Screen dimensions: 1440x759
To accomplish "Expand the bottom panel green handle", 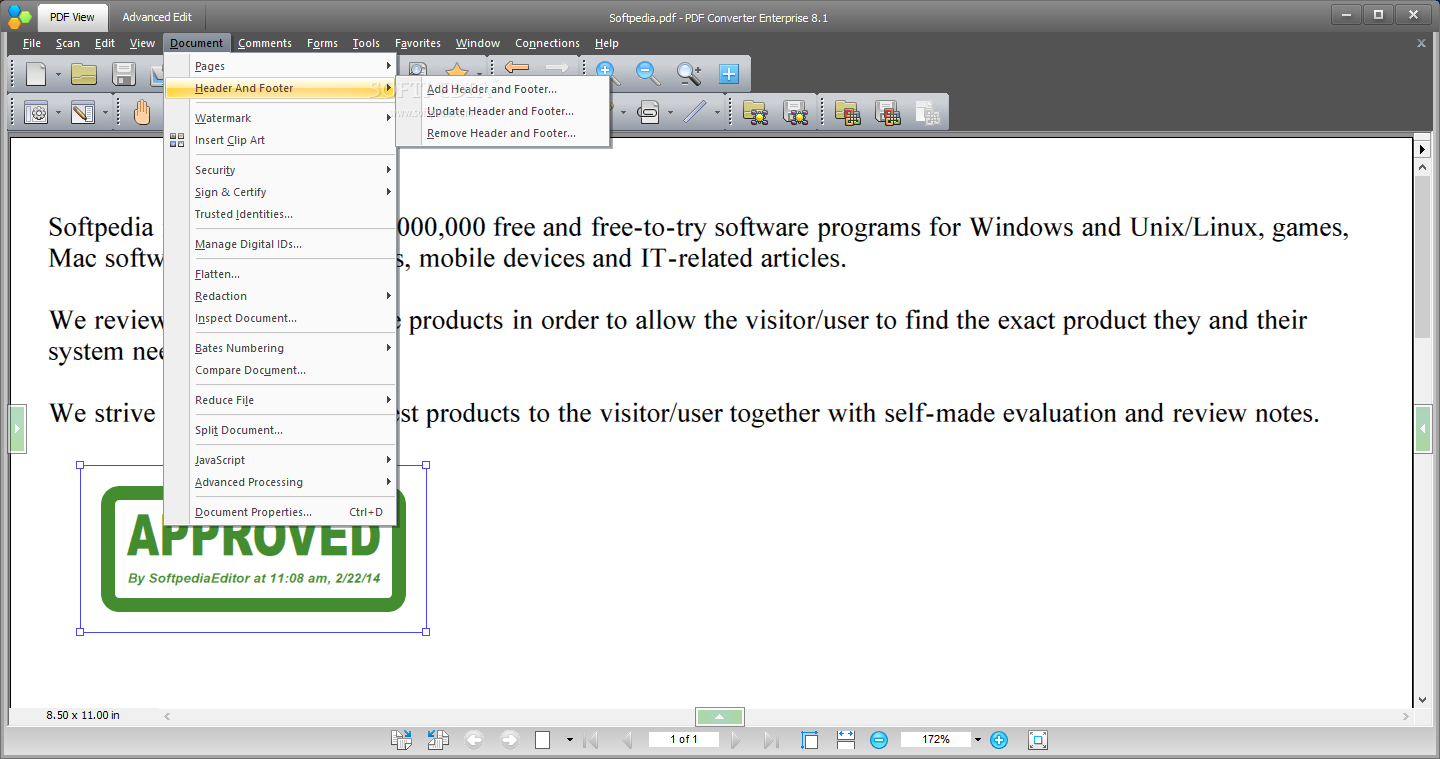I will [x=720, y=716].
